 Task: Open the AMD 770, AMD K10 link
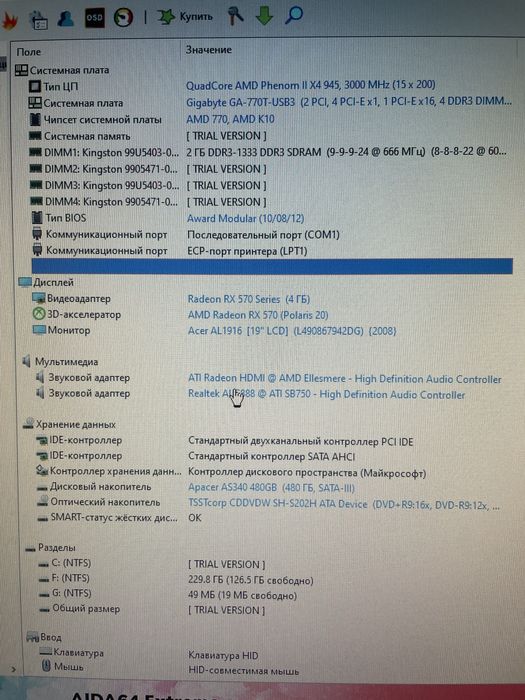[x=230, y=119]
